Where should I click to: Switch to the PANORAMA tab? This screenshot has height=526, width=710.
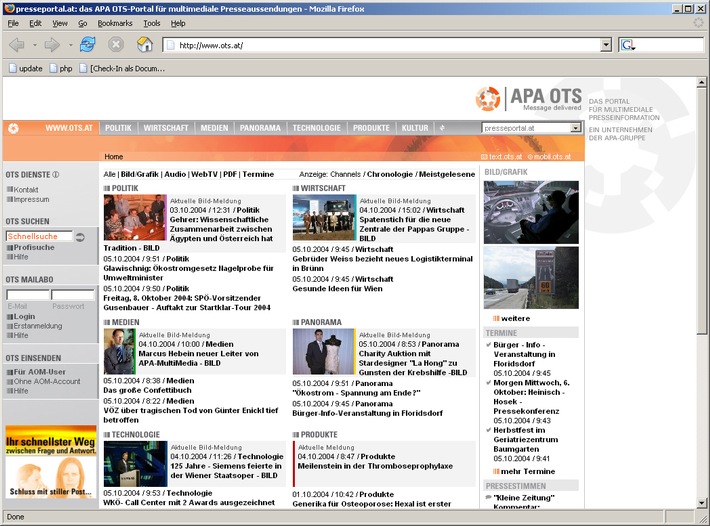click(x=260, y=128)
